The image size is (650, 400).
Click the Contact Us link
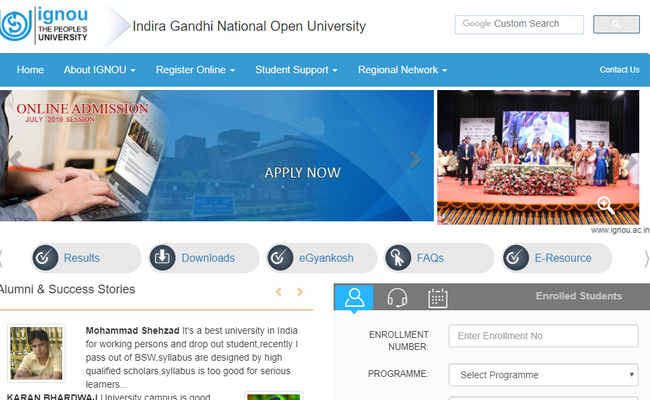point(619,70)
